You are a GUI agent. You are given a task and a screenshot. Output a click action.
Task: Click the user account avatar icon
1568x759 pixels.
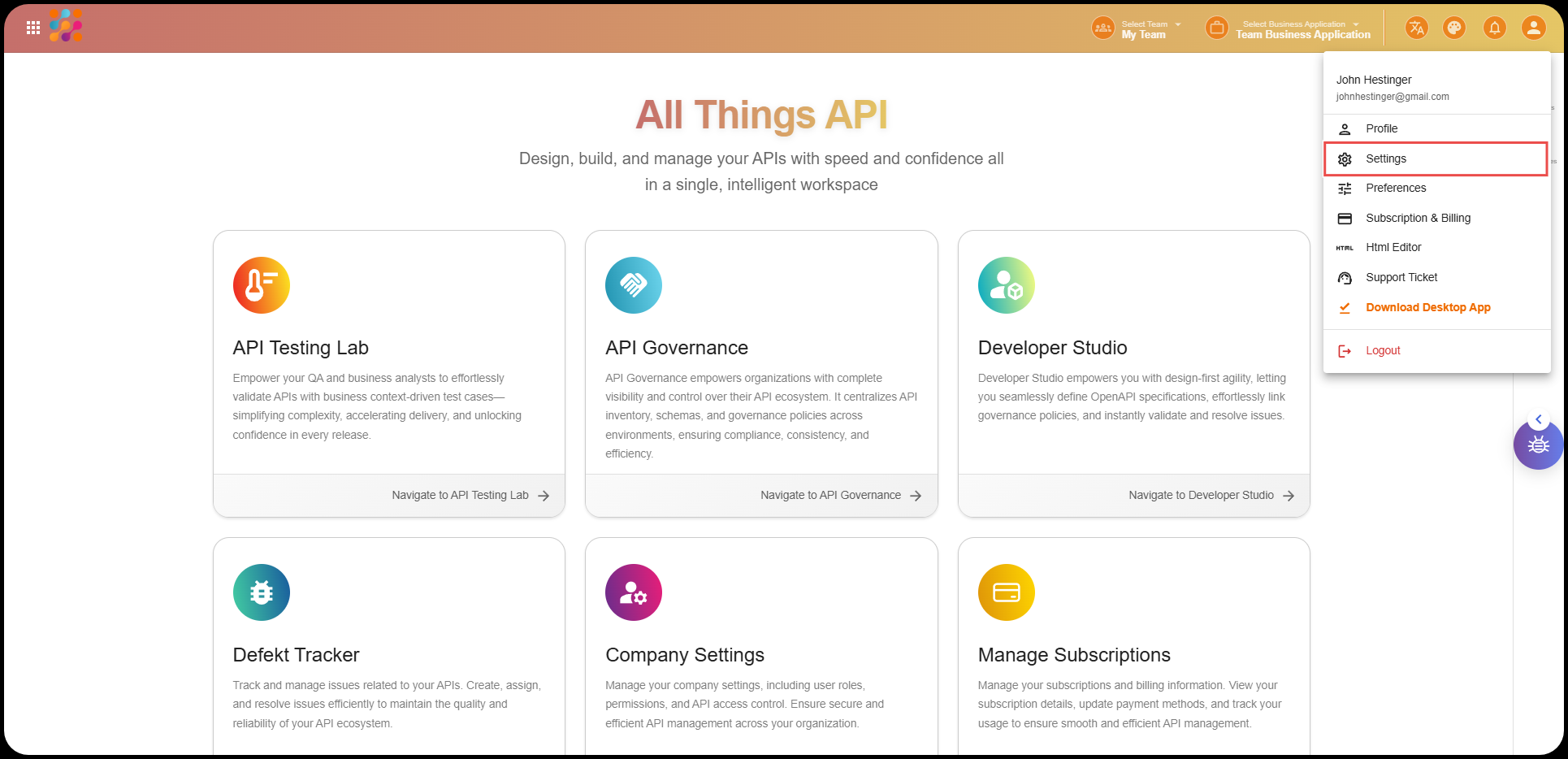point(1533,28)
